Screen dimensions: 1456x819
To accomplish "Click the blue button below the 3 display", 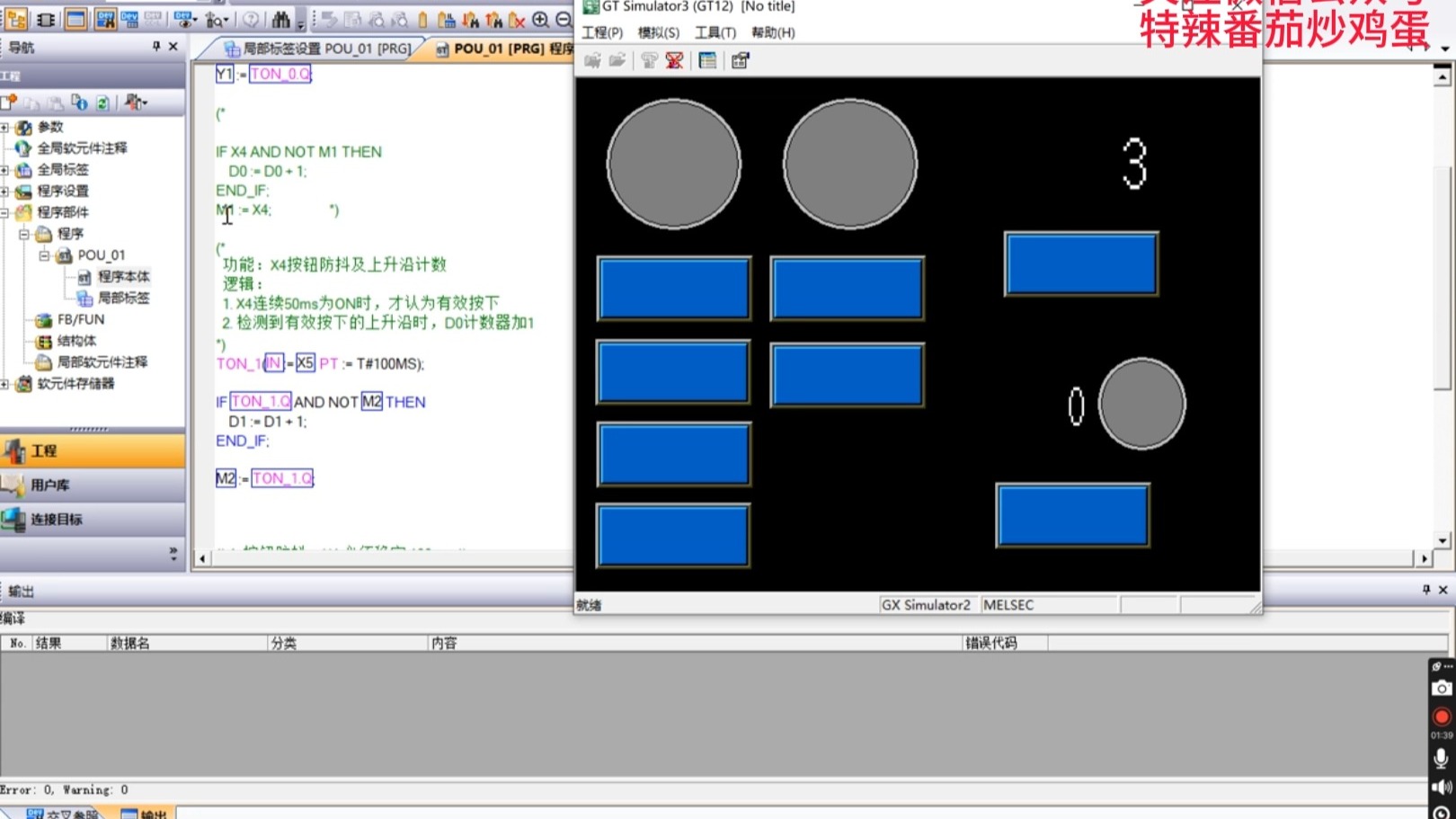I will coord(1081,264).
